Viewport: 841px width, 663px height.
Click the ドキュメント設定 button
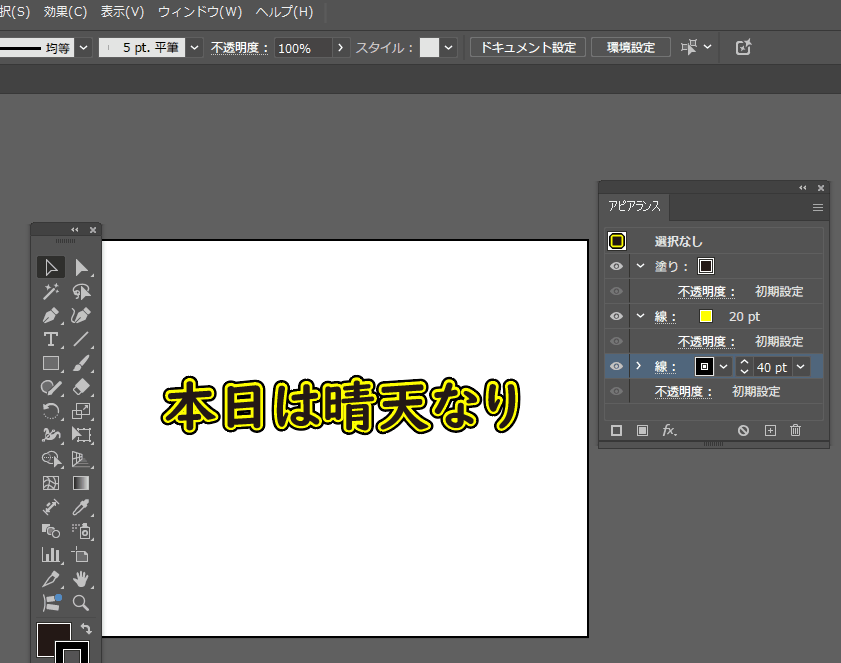(x=528, y=48)
